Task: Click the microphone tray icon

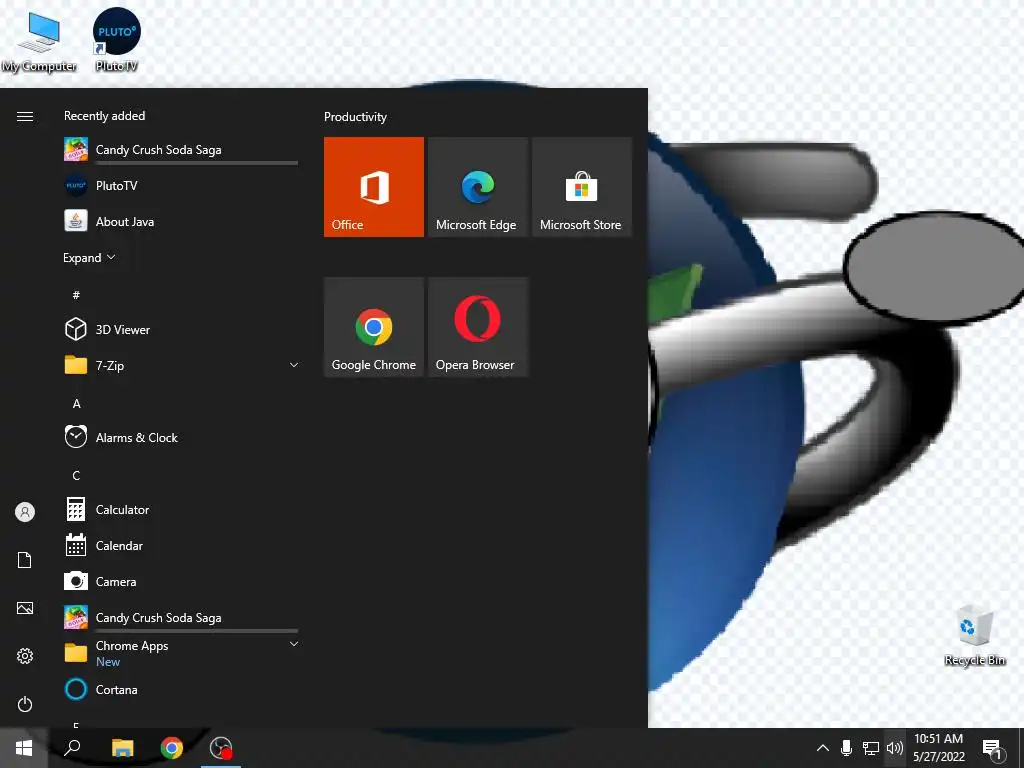Action: pos(846,748)
